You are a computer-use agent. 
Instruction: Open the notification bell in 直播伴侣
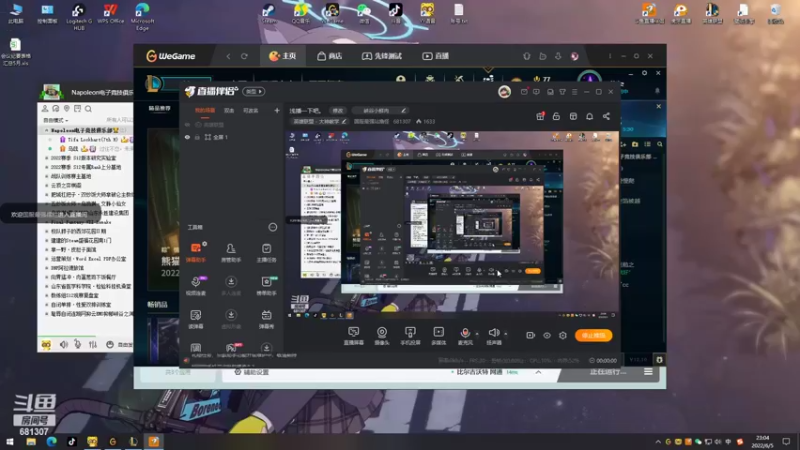589,116
